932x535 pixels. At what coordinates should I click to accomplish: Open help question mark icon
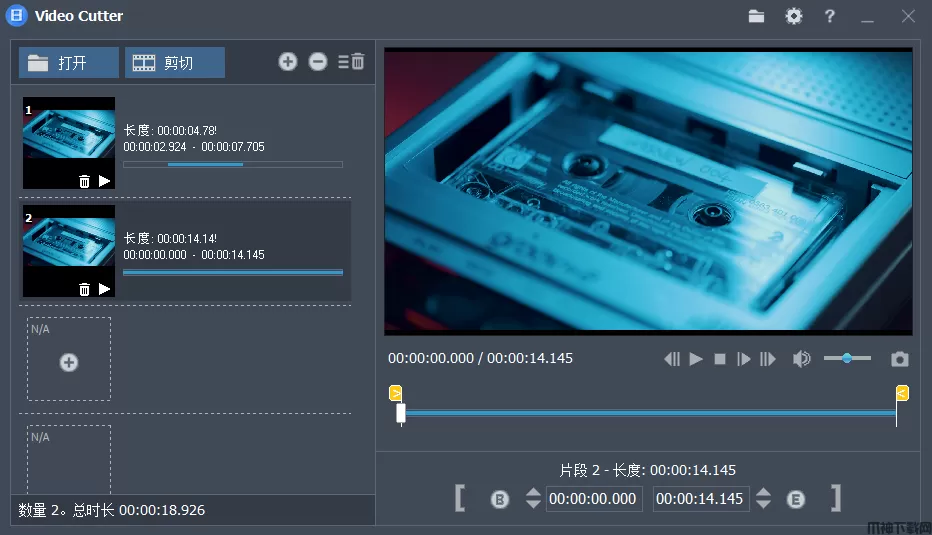[x=830, y=16]
